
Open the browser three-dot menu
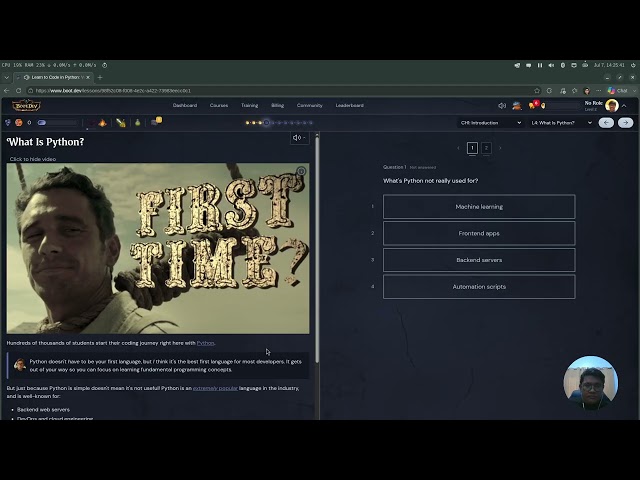click(598, 91)
